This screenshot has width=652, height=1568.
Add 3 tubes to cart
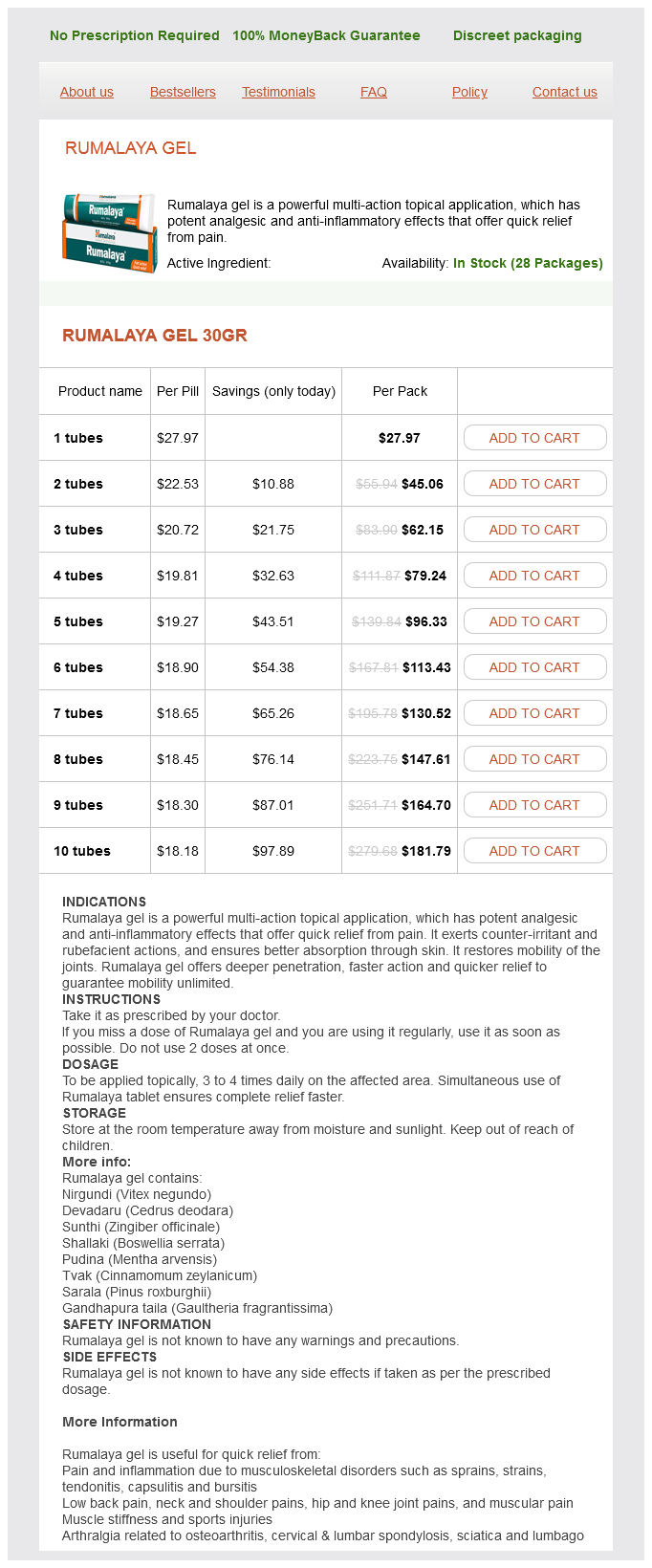[x=534, y=530]
